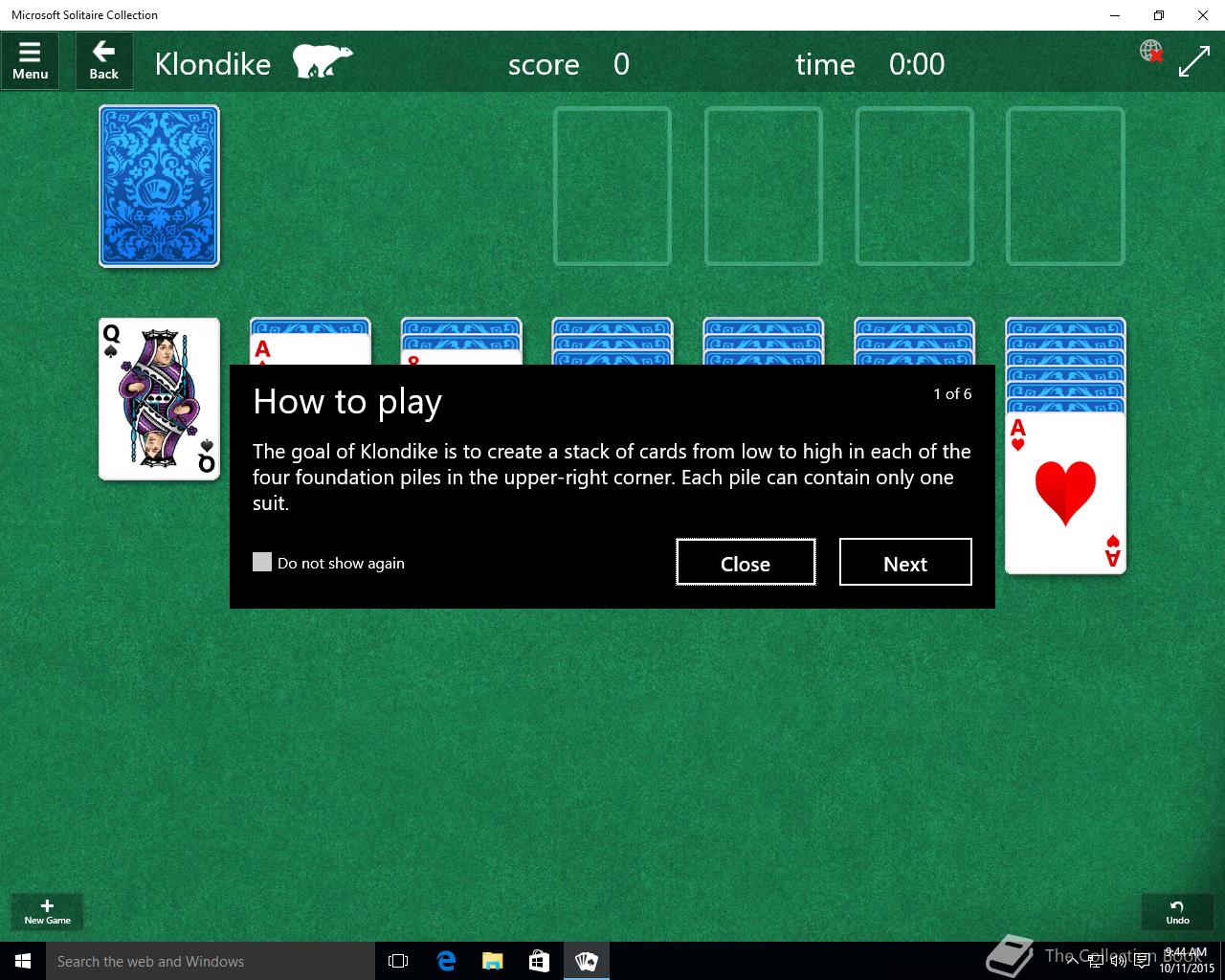The image size is (1225, 980).
Task: Select the Queen of Spades card
Action: point(159,399)
